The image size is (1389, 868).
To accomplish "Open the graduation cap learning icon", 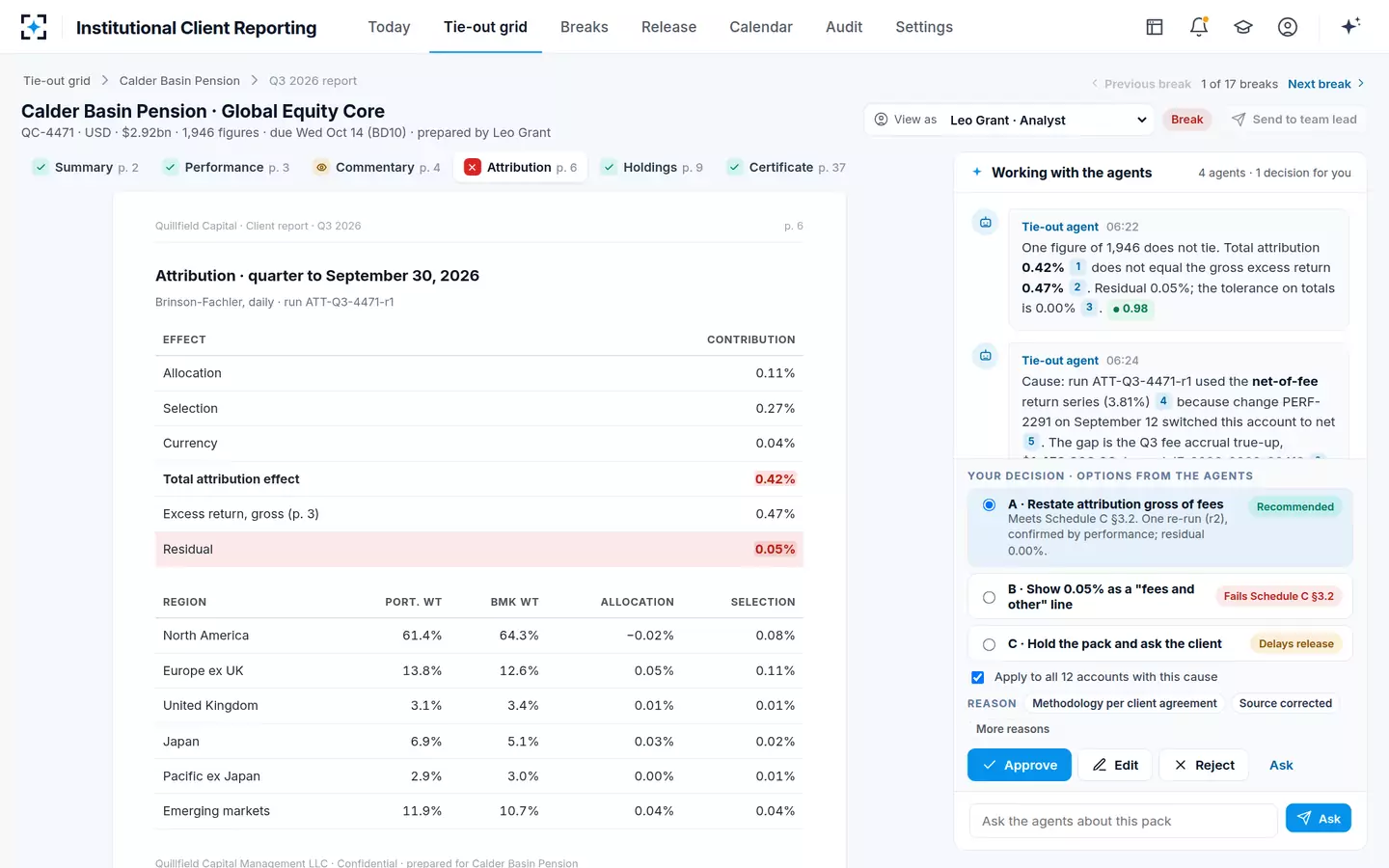I will pyautogui.click(x=1243, y=27).
